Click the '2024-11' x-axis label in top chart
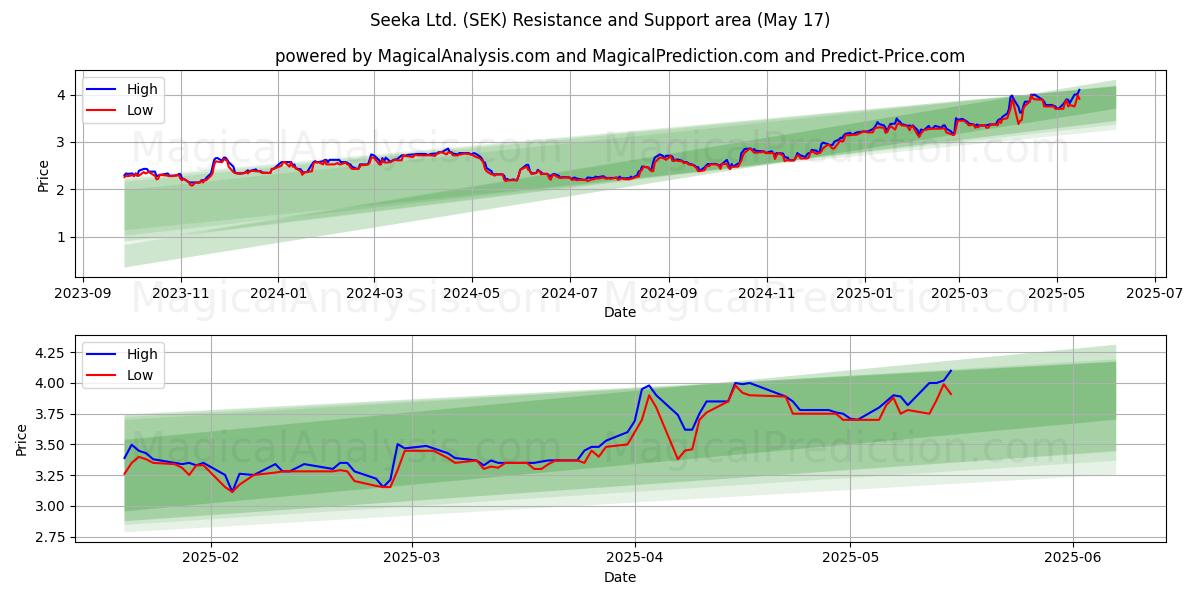This screenshot has height=600, width=1200. (766, 294)
